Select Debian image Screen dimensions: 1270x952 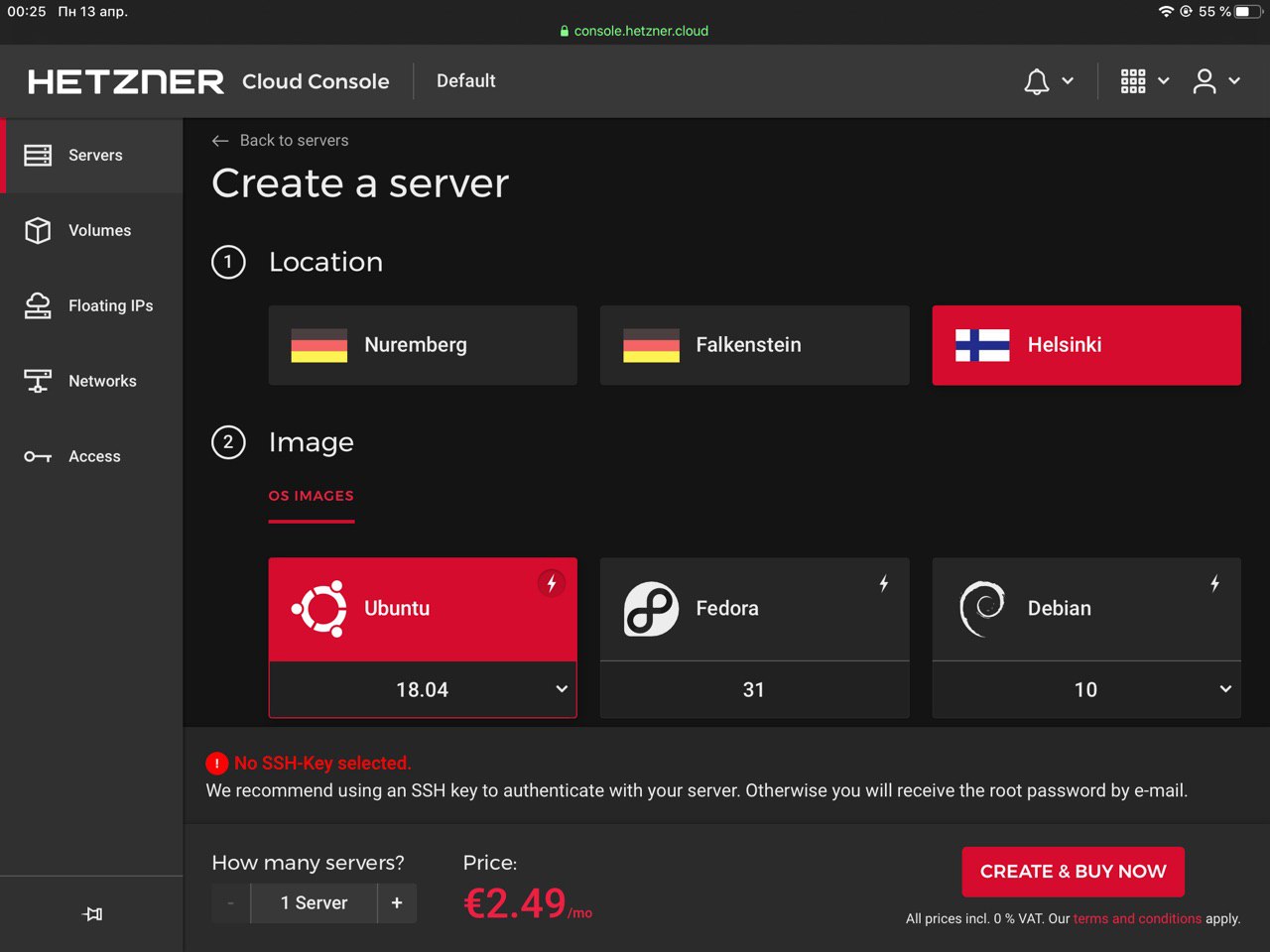(x=1086, y=609)
